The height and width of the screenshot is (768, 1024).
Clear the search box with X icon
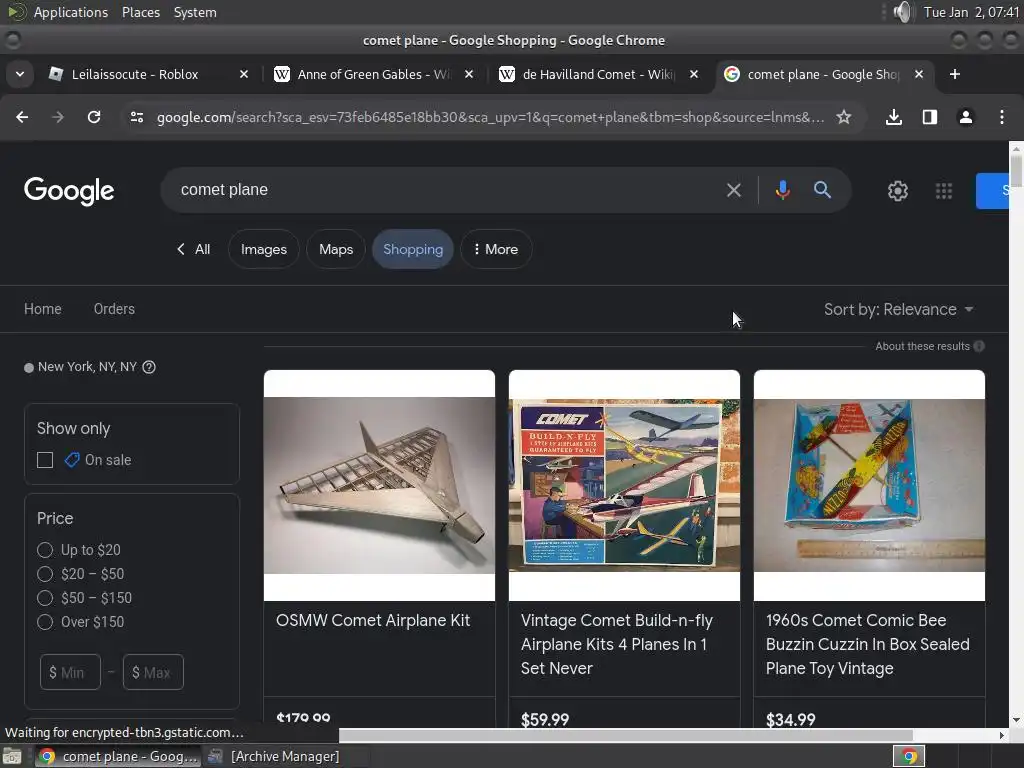(734, 190)
